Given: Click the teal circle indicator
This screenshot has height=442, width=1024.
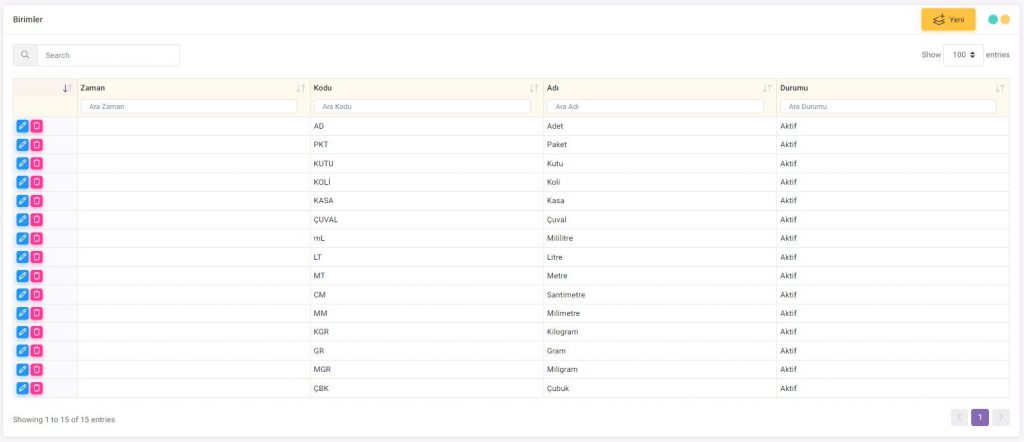Looking at the screenshot, I should (x=993, y=19).
